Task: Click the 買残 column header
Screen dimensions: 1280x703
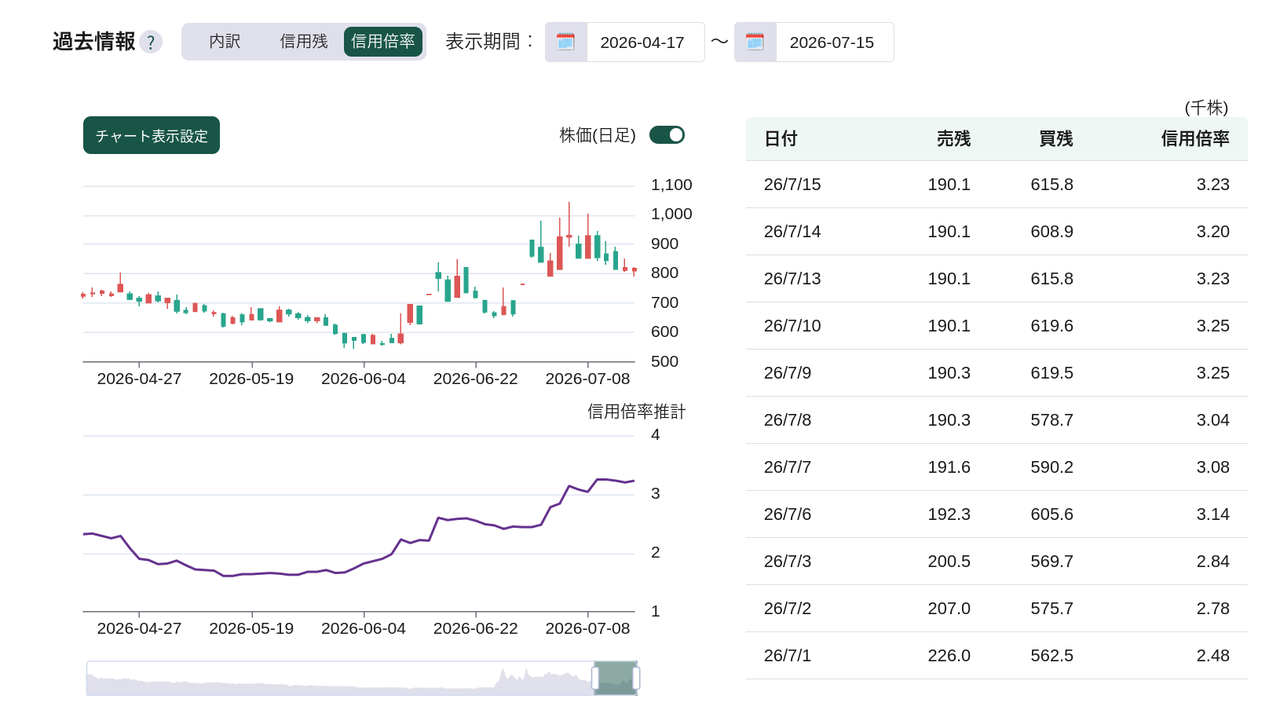Action: click(1056, 139)
